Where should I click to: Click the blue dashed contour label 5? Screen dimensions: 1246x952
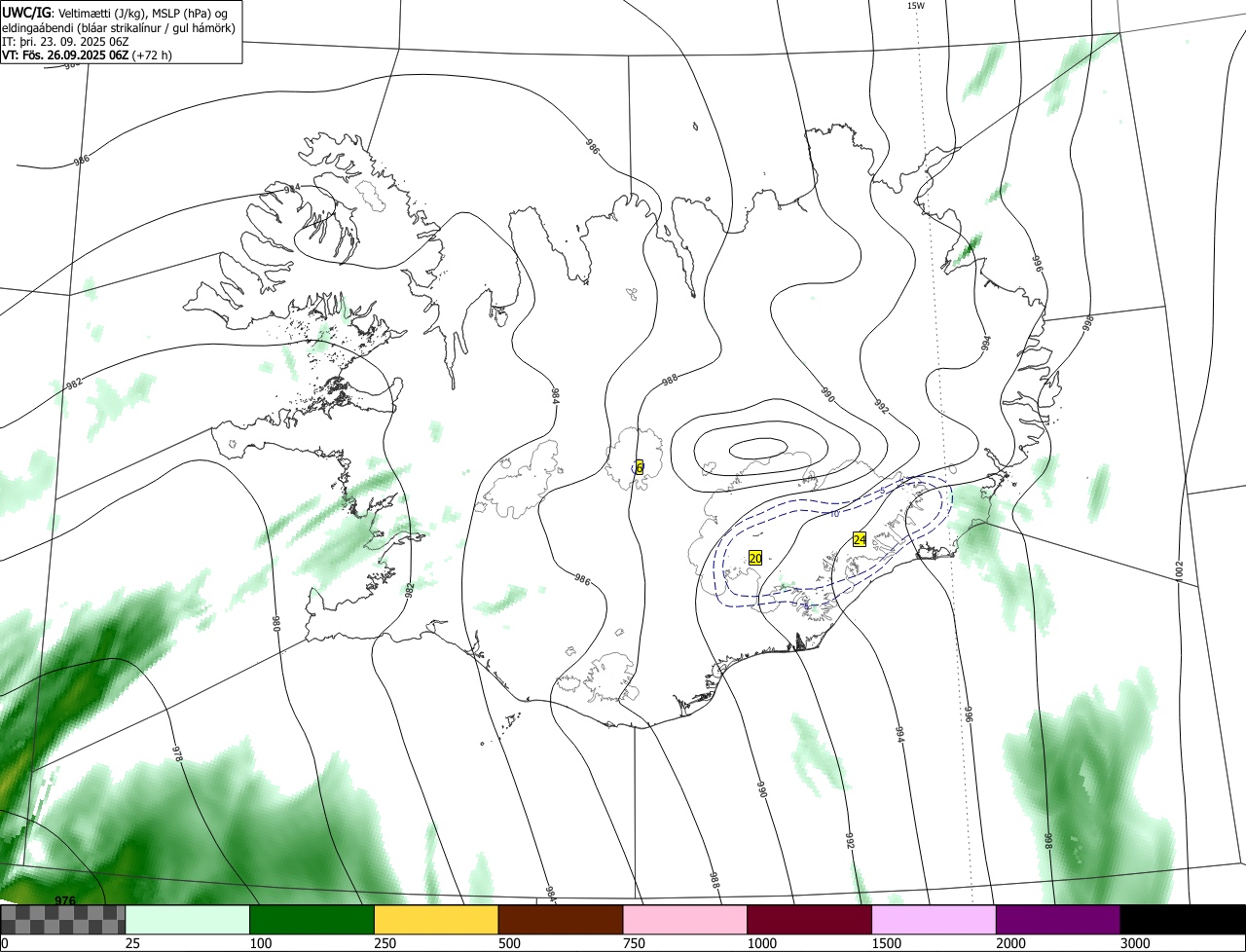(x=882, y=491)
